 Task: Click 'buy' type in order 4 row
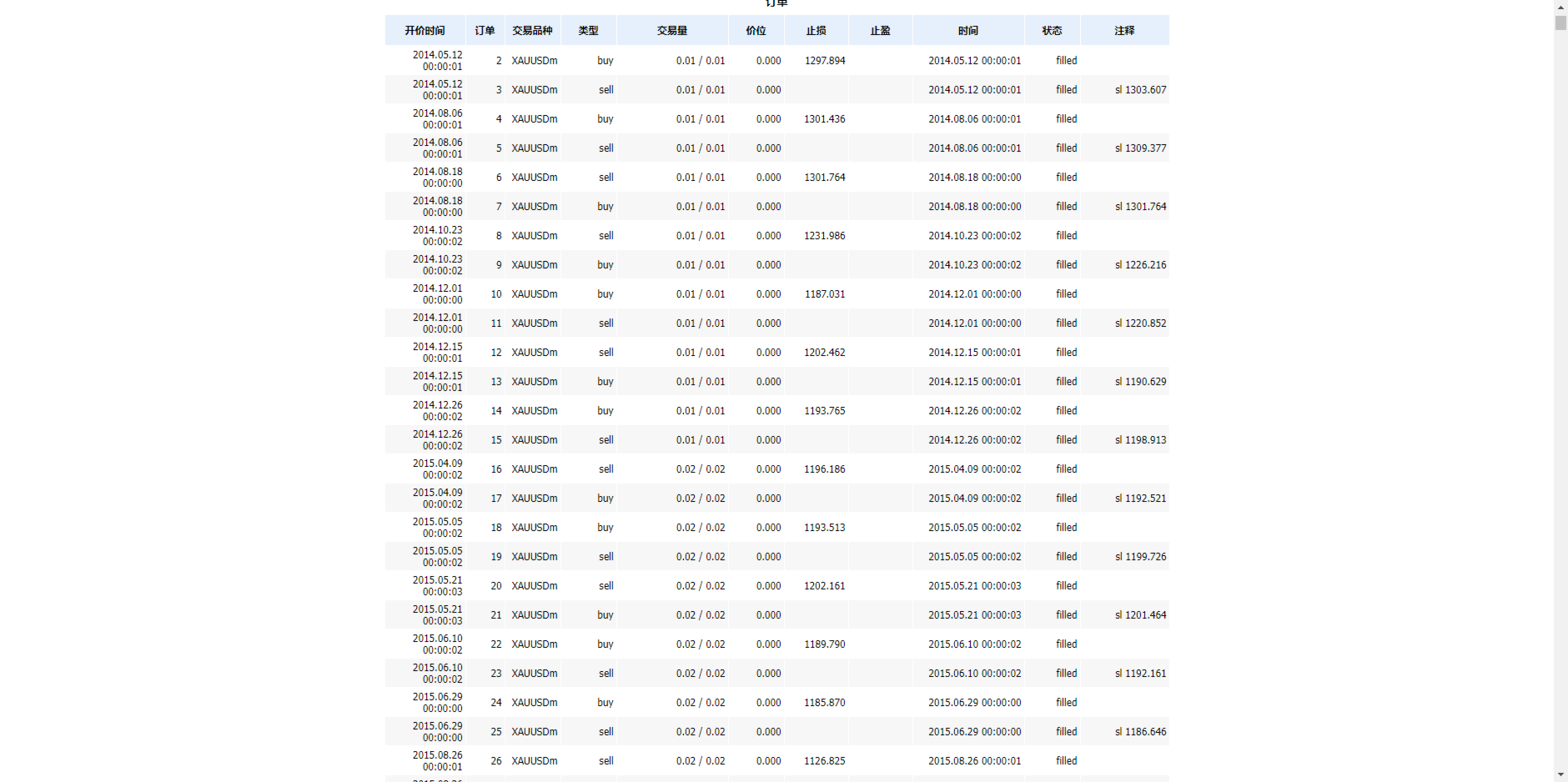(x=606, y=119)
